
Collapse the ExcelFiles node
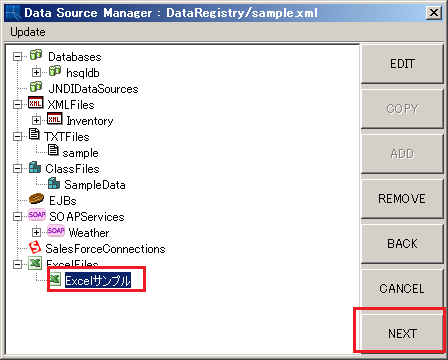coord(17,264)
